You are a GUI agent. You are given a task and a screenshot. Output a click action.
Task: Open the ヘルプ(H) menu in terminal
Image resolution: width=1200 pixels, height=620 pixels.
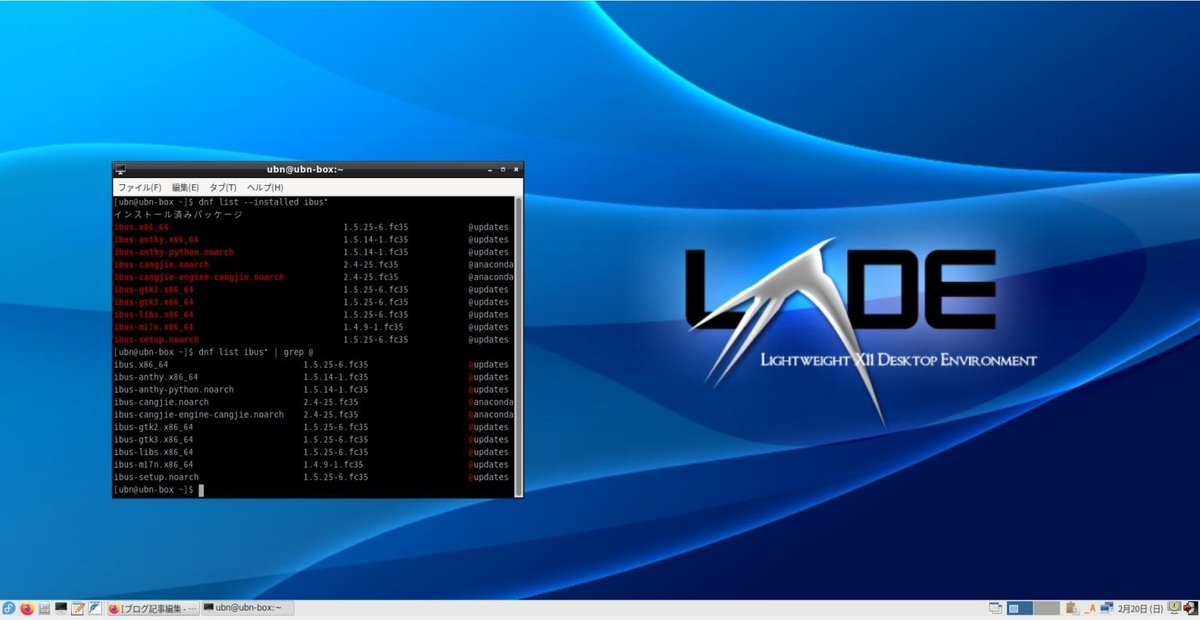click(x=265, y=187)
